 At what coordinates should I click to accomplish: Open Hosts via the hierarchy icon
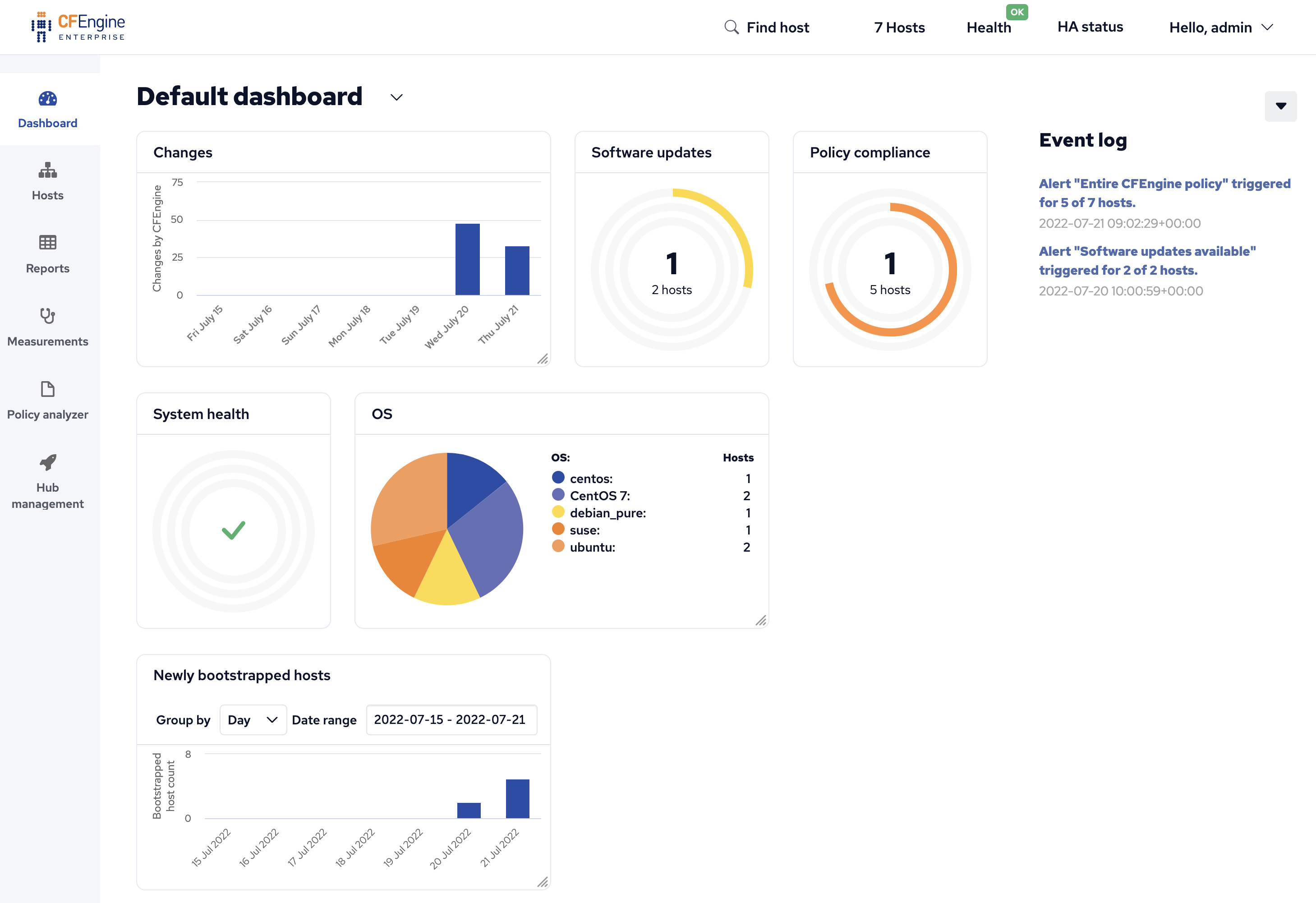point(47,170)
